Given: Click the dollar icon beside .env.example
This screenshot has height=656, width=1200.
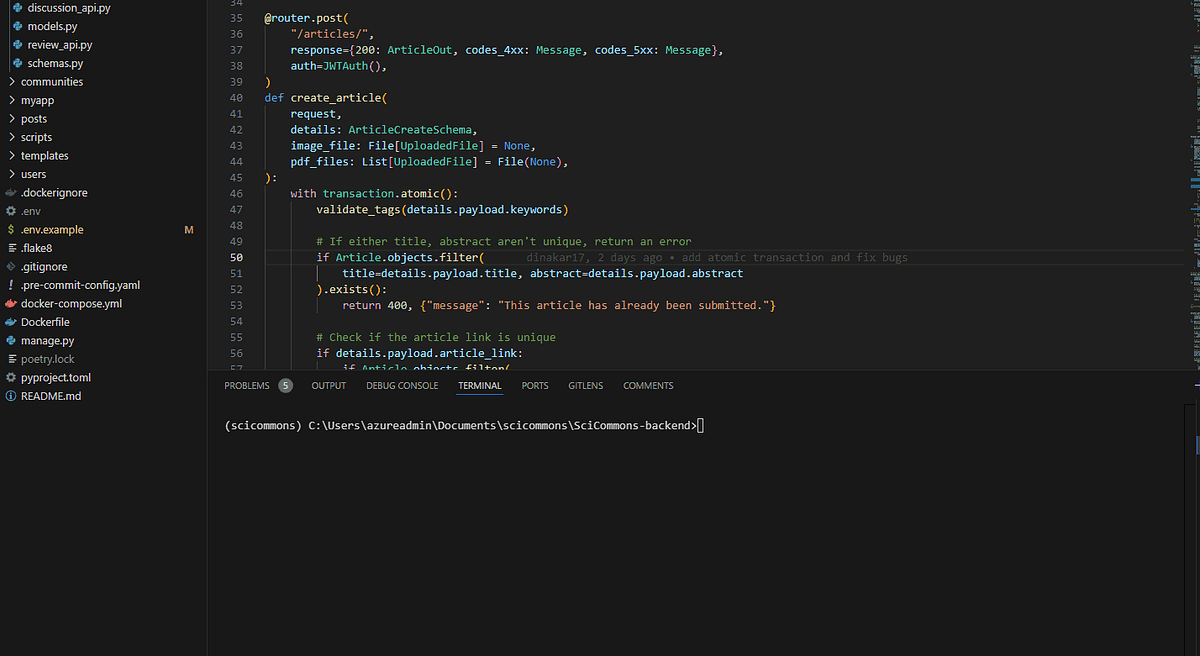Looking at the screenshot, I should pyautogui.click(x=10, y=229).
